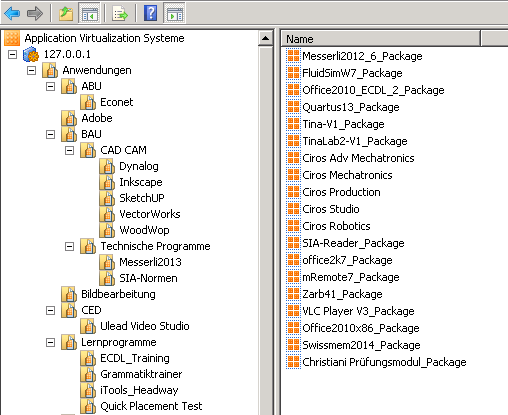508x415 pixels.
Task: Select VectorWorks in the tree
Action: tap(150, 214)
